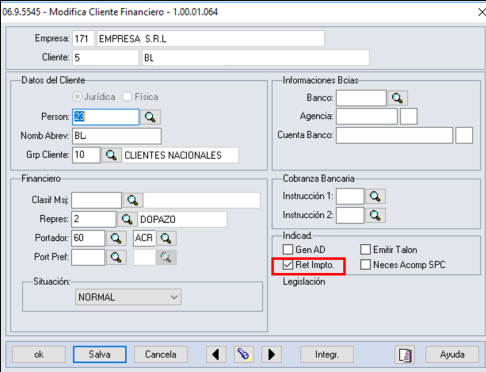The image size is (486, 372).
Task: Click disabled magnifier after Port Pref second field
Action: click(166, 257)
